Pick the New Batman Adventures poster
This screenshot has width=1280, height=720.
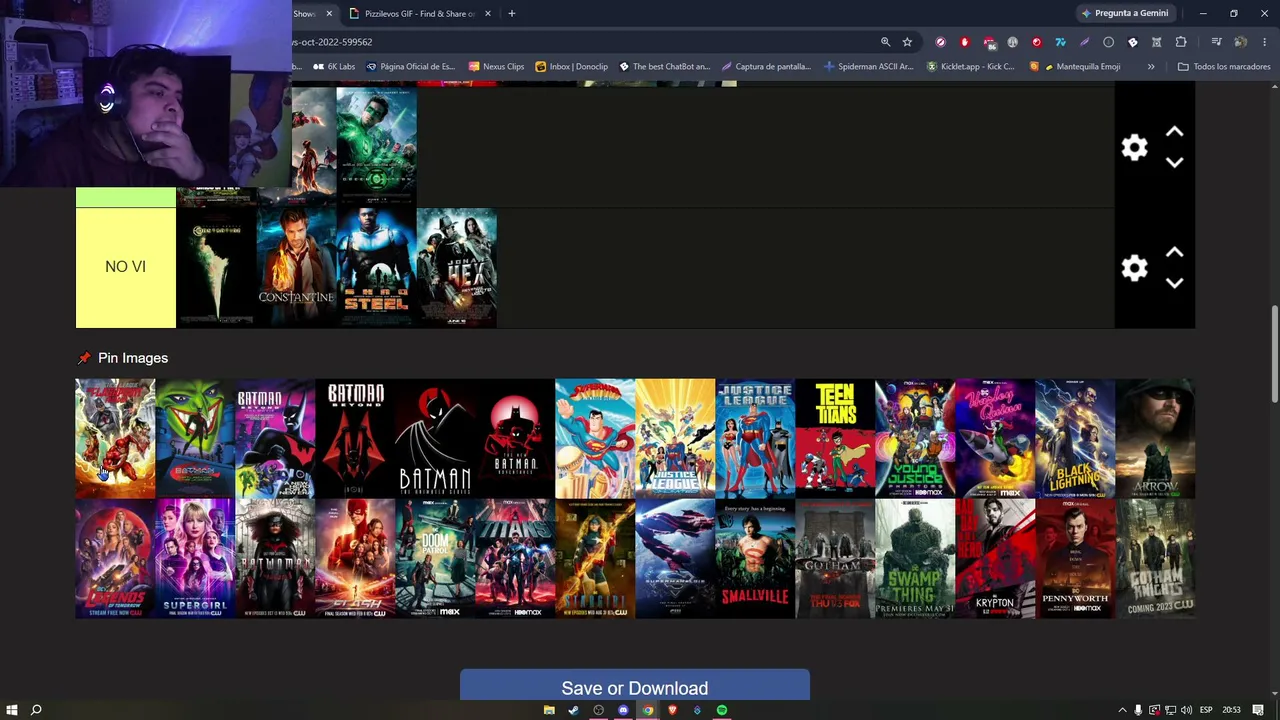(x=515, y=438)
